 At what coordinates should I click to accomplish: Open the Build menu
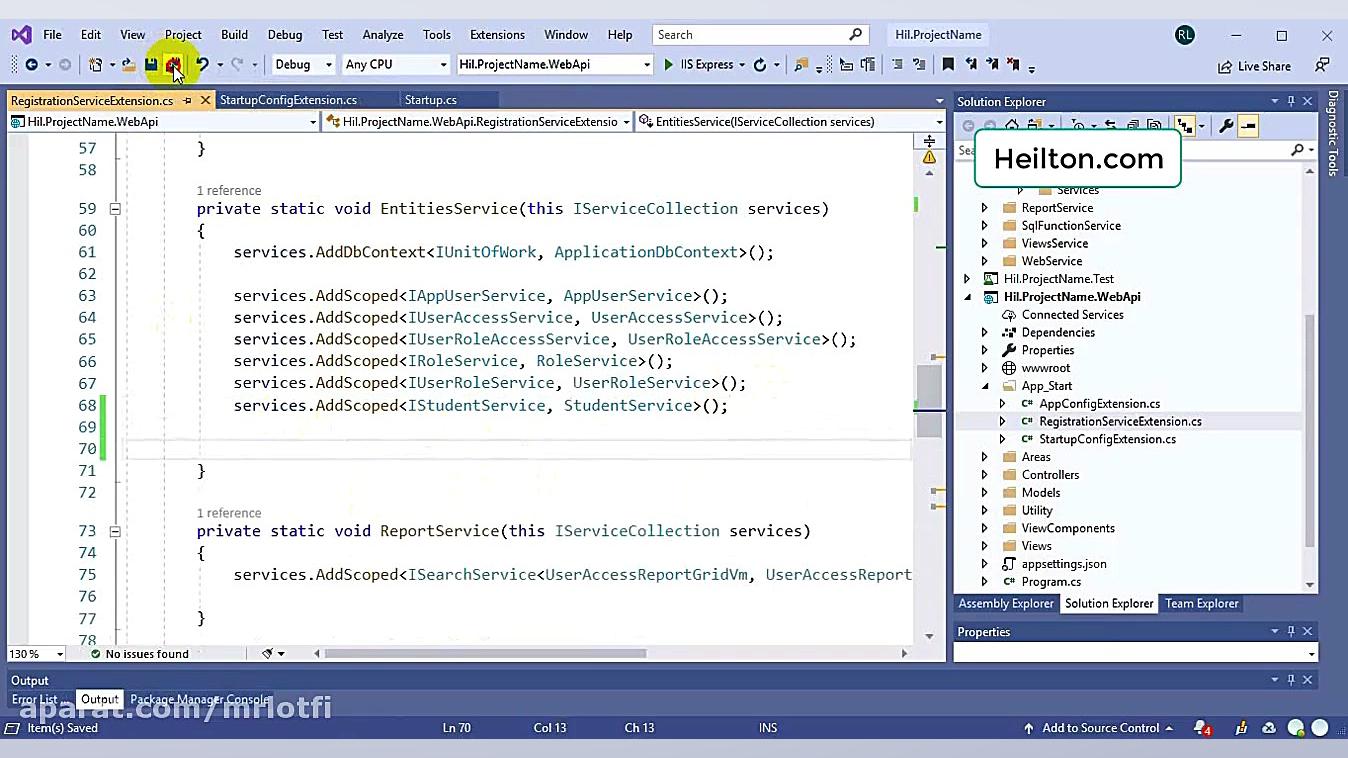point(234,34)
